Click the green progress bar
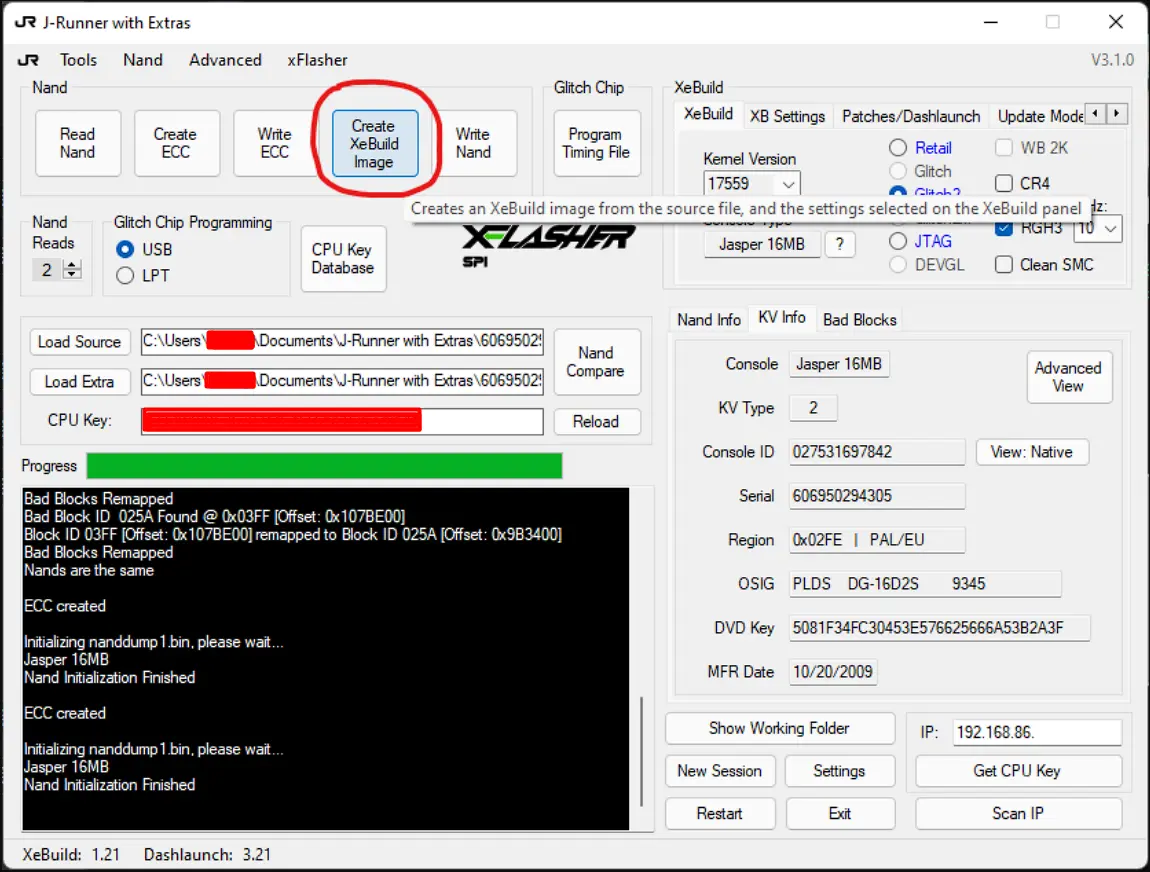Image resolution: width=1150 pixels, height=872 pixels. click(324, 466)
